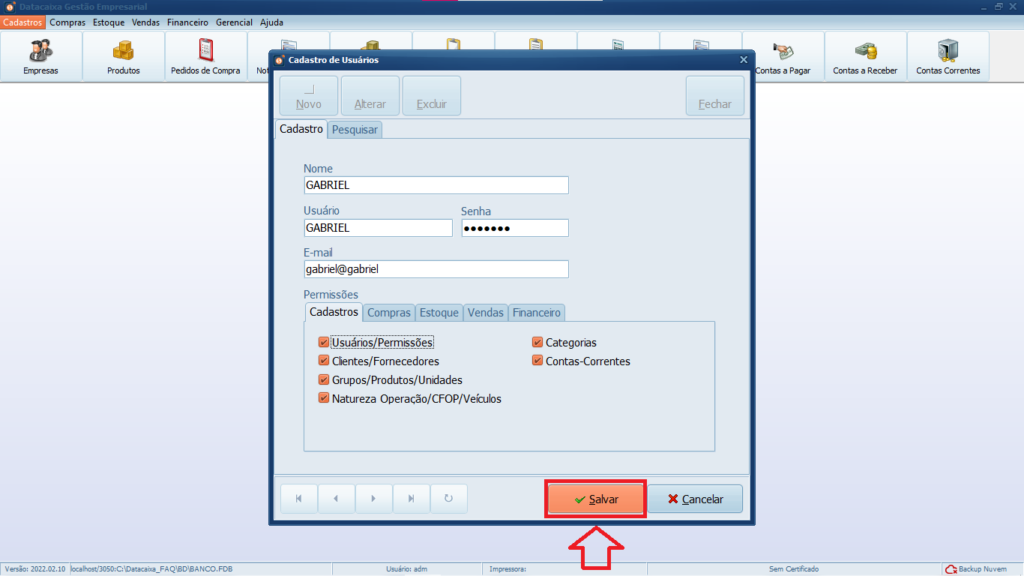
Task: Open the Produtos toolbar icon
Action: tap(123, 57)
